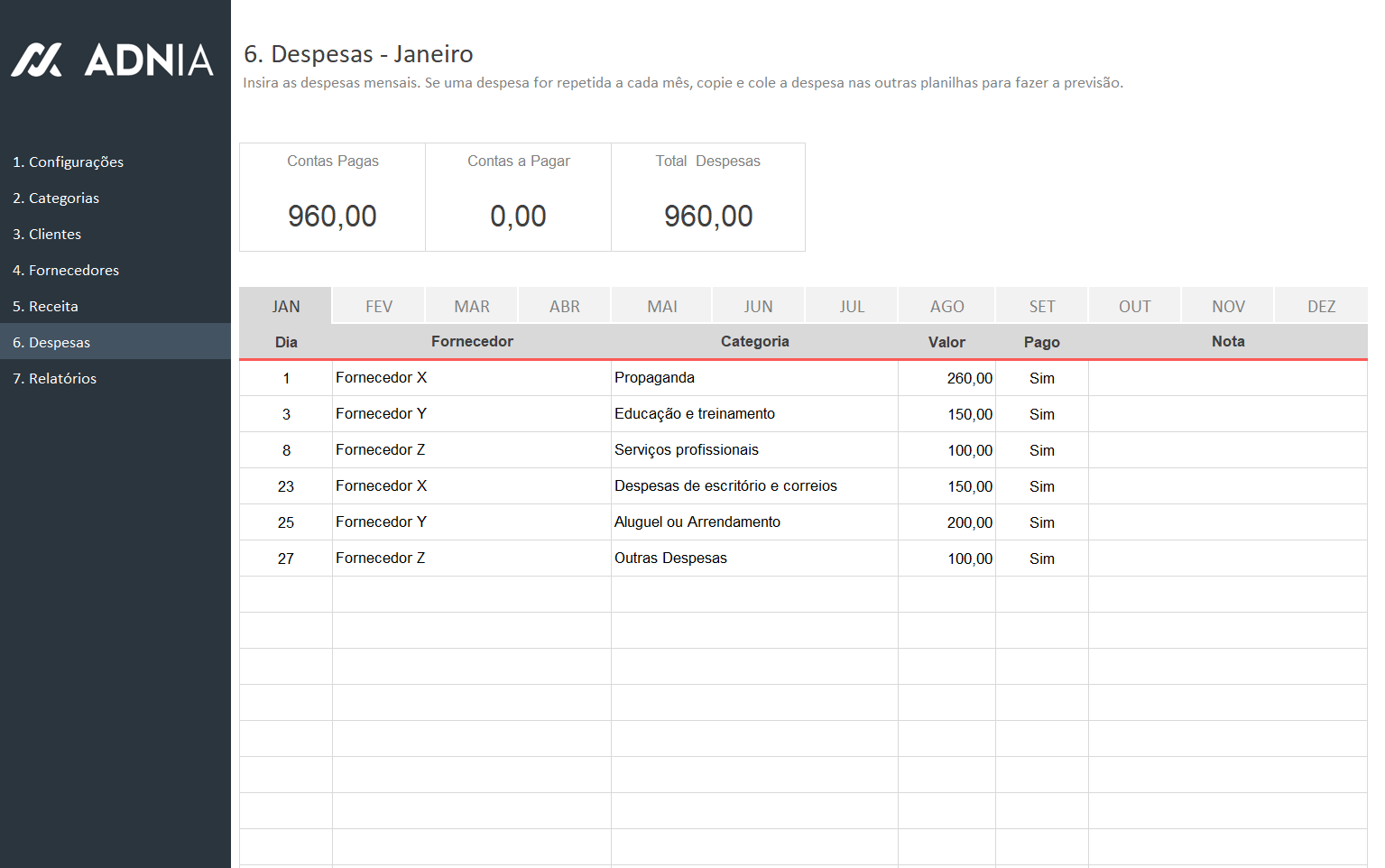
Task: Open the Configurações sidebar page
Action: [68, 162]
